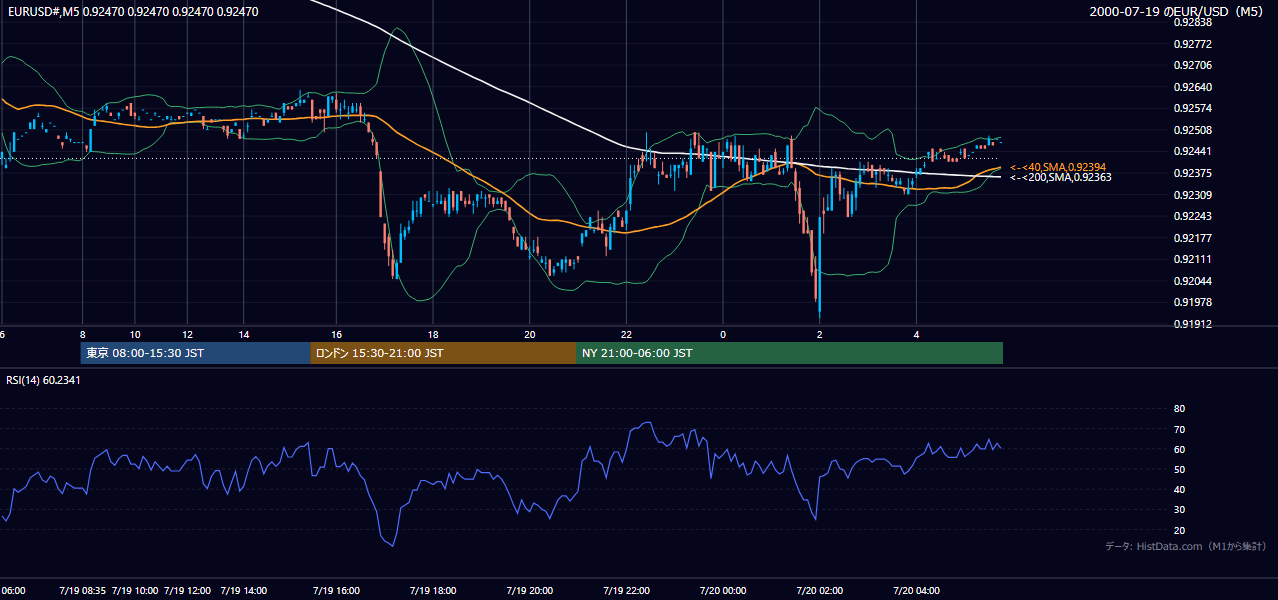This screenshot has width=1278, height=600.
Task: Click RSI scale value 60
Action: click(1179, 449)
